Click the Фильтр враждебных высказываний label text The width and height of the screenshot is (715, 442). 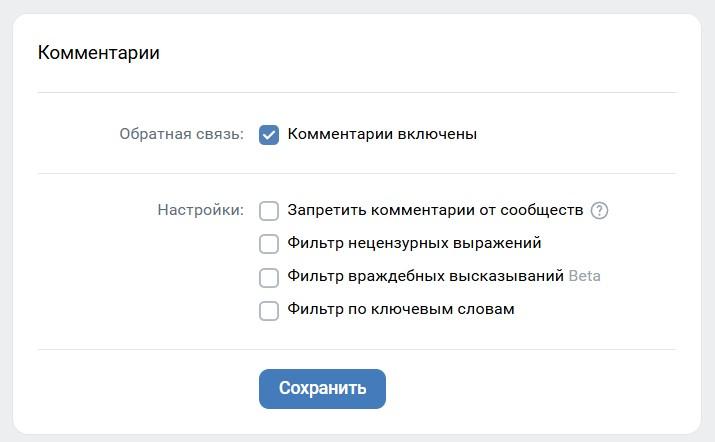(x=425, y=276)
